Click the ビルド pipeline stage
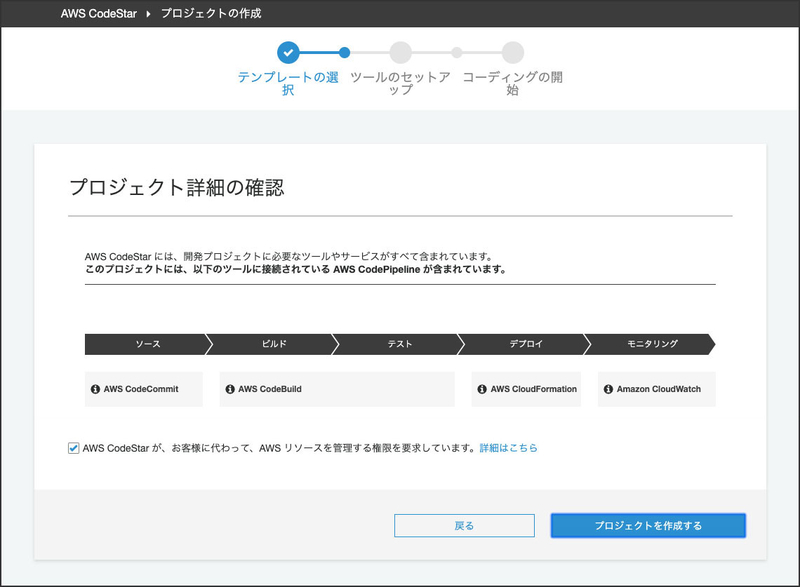Screen dimensions: 800x587 (274, 344)
